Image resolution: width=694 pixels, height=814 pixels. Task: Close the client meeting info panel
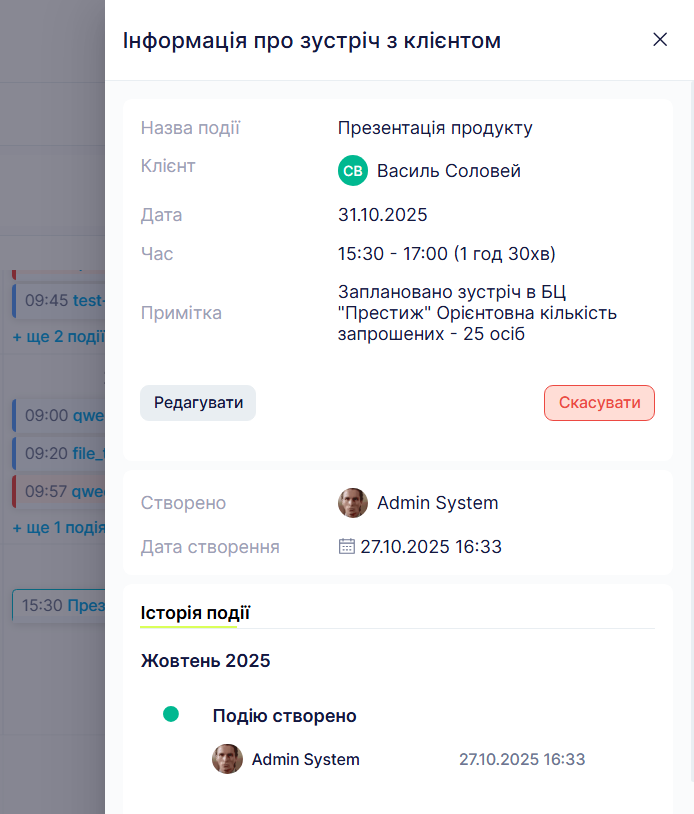[x=660, y=39]
